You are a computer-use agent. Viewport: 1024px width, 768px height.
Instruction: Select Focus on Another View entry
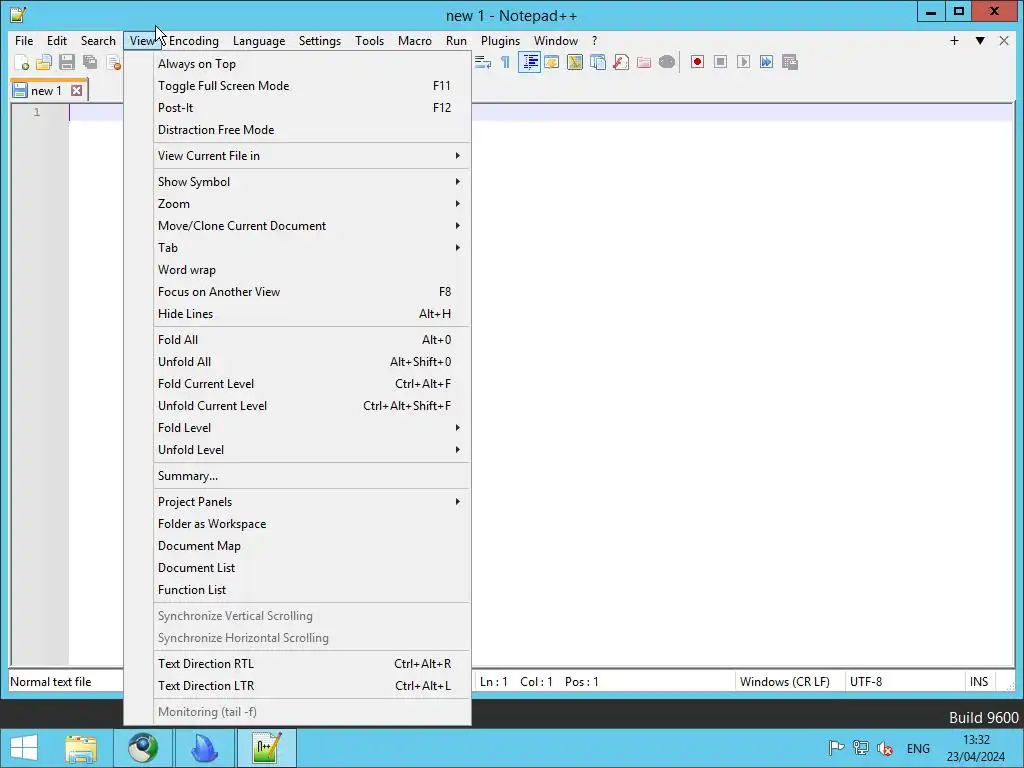click(x=312, y=292)
